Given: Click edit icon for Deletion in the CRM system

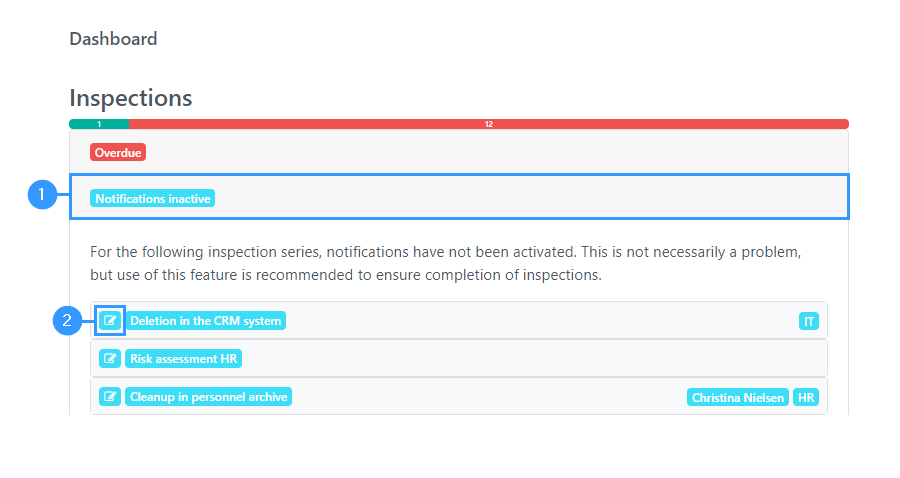Looking at the screenshot, I should (x=110, y=321).
